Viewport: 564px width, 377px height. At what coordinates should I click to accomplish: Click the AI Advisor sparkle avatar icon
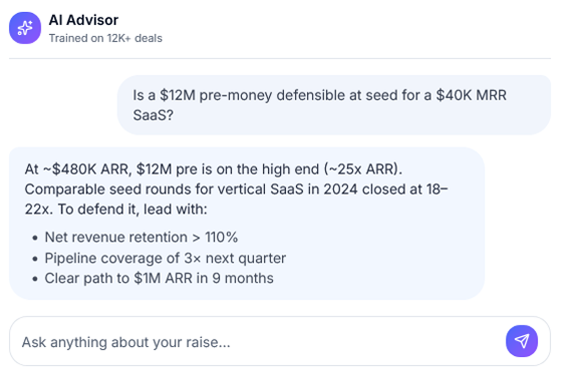[25, 28]
